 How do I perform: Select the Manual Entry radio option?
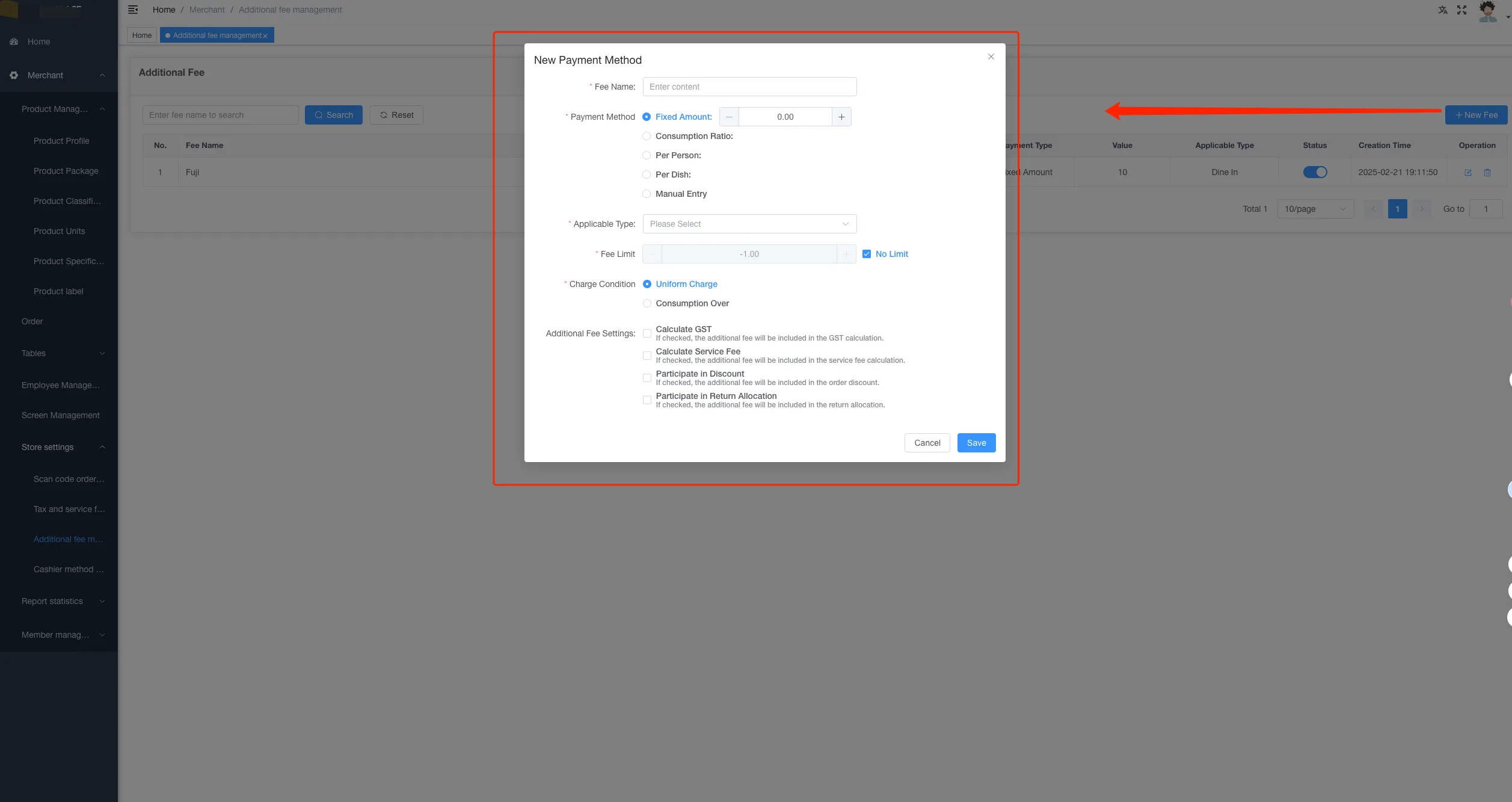[x=647, y=194]
